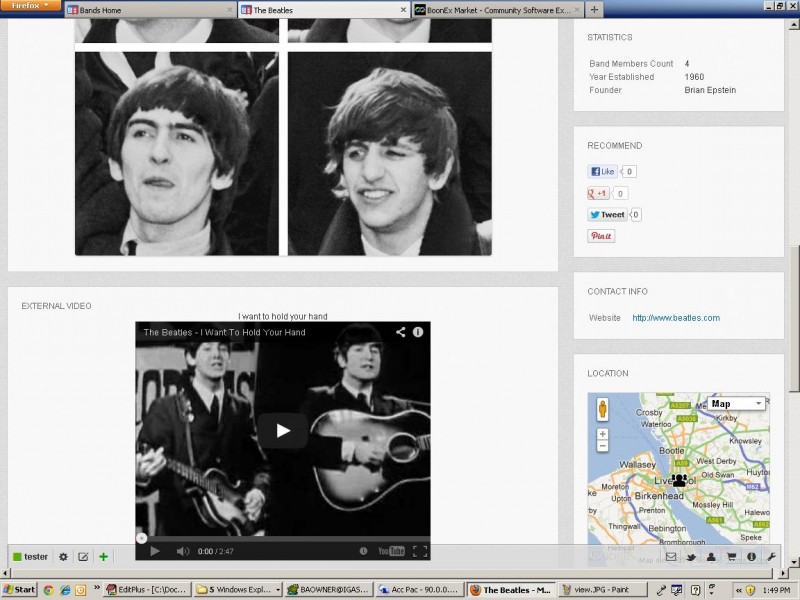Screen dimensions: 800x600
Task: Click the Facebook Like button
Action: 602,172
